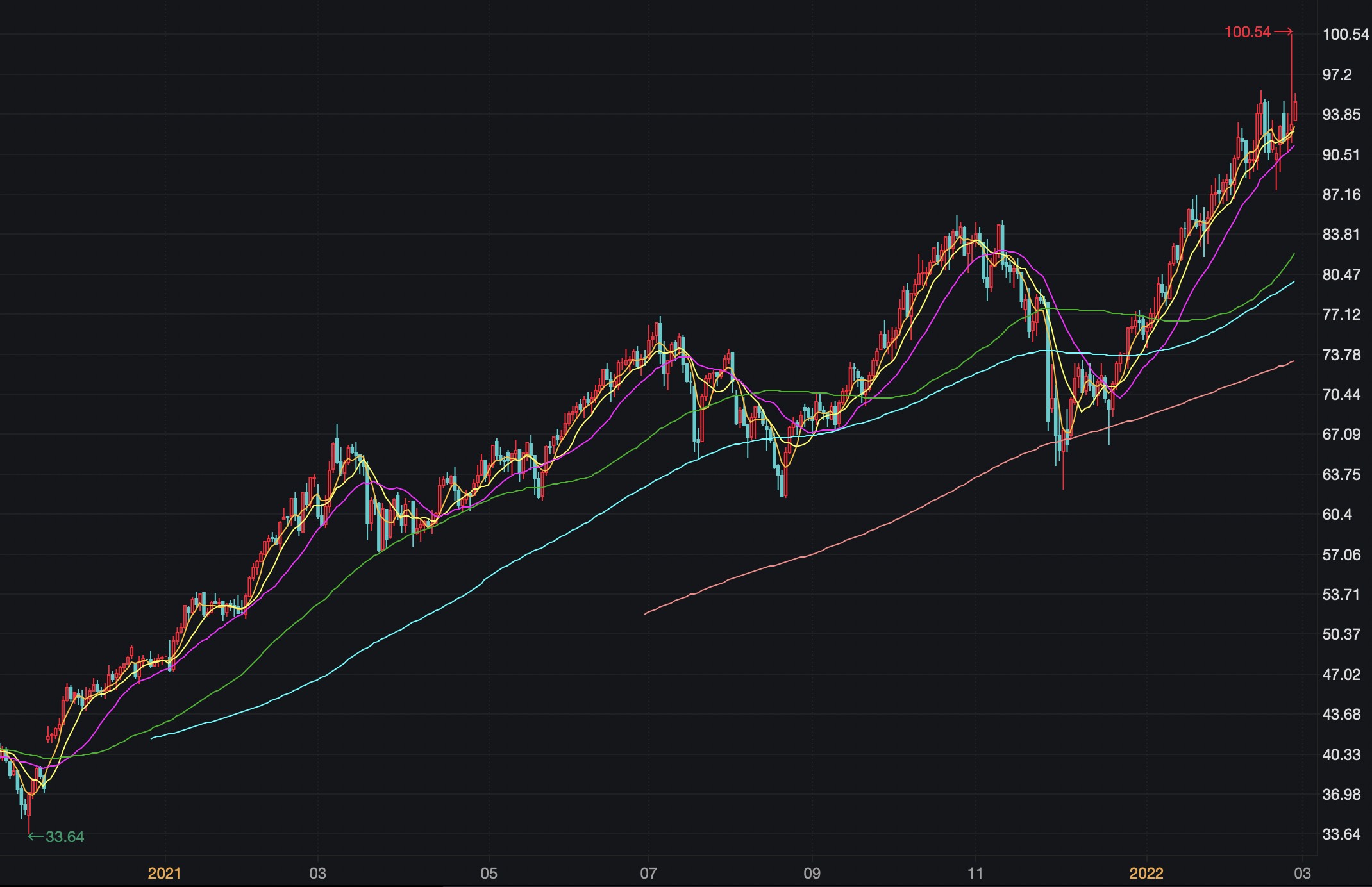Click the 33.64 low price marker label
Viewport: 1372px width, 887px height.
64,837
